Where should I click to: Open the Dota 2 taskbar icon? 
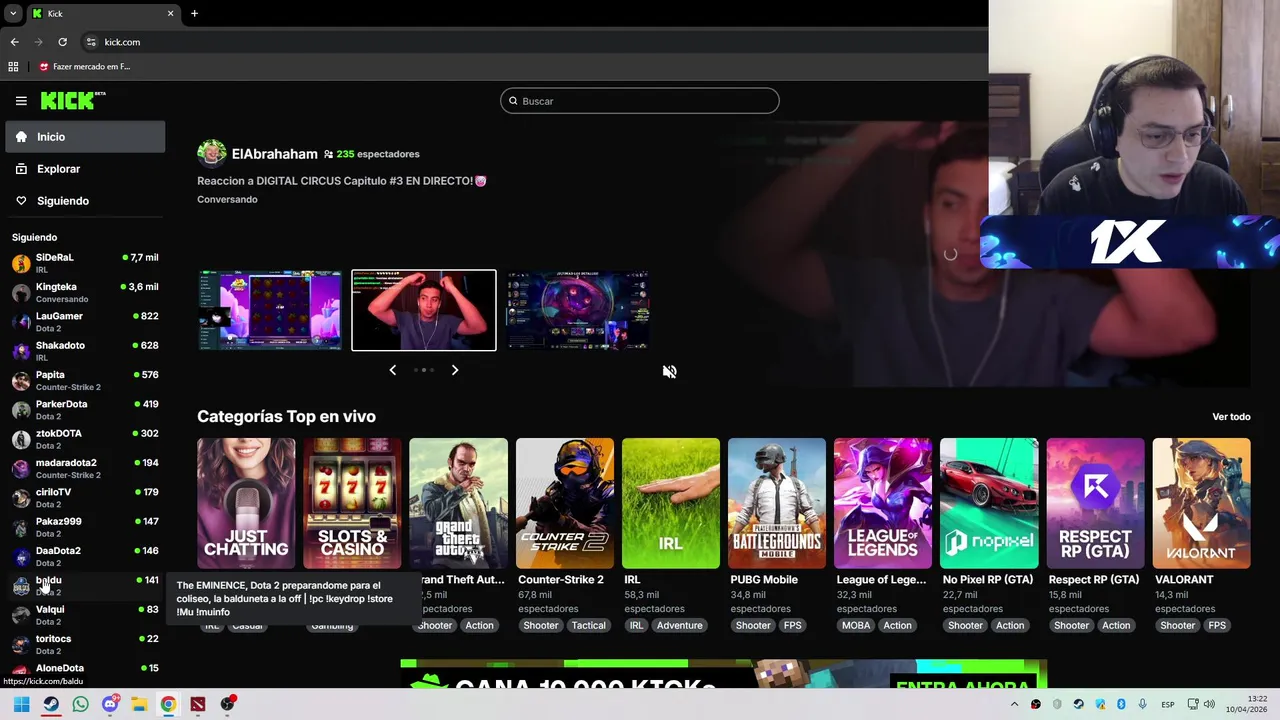pos(198,704)
